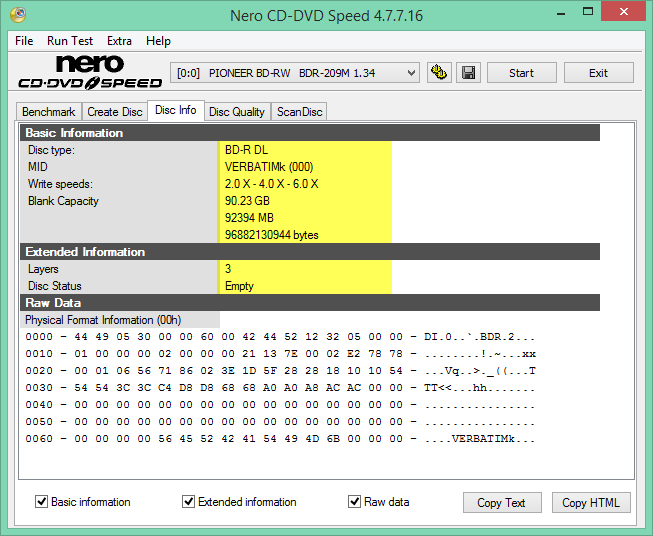The width and height of the screenshot is (653, 536).
Task: Switch to the Create Disc tab
Action: coord(115,112)
